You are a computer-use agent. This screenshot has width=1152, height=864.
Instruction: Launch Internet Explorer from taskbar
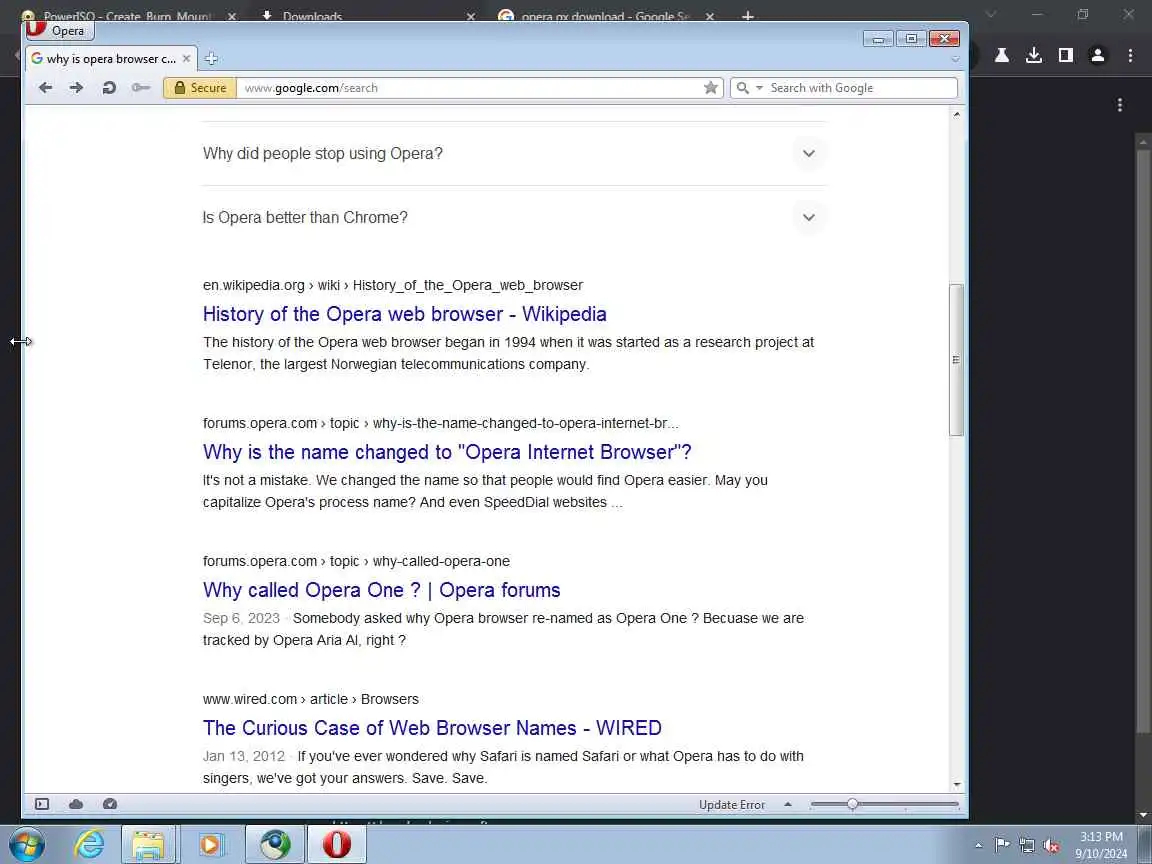click(x=89, y=844)
